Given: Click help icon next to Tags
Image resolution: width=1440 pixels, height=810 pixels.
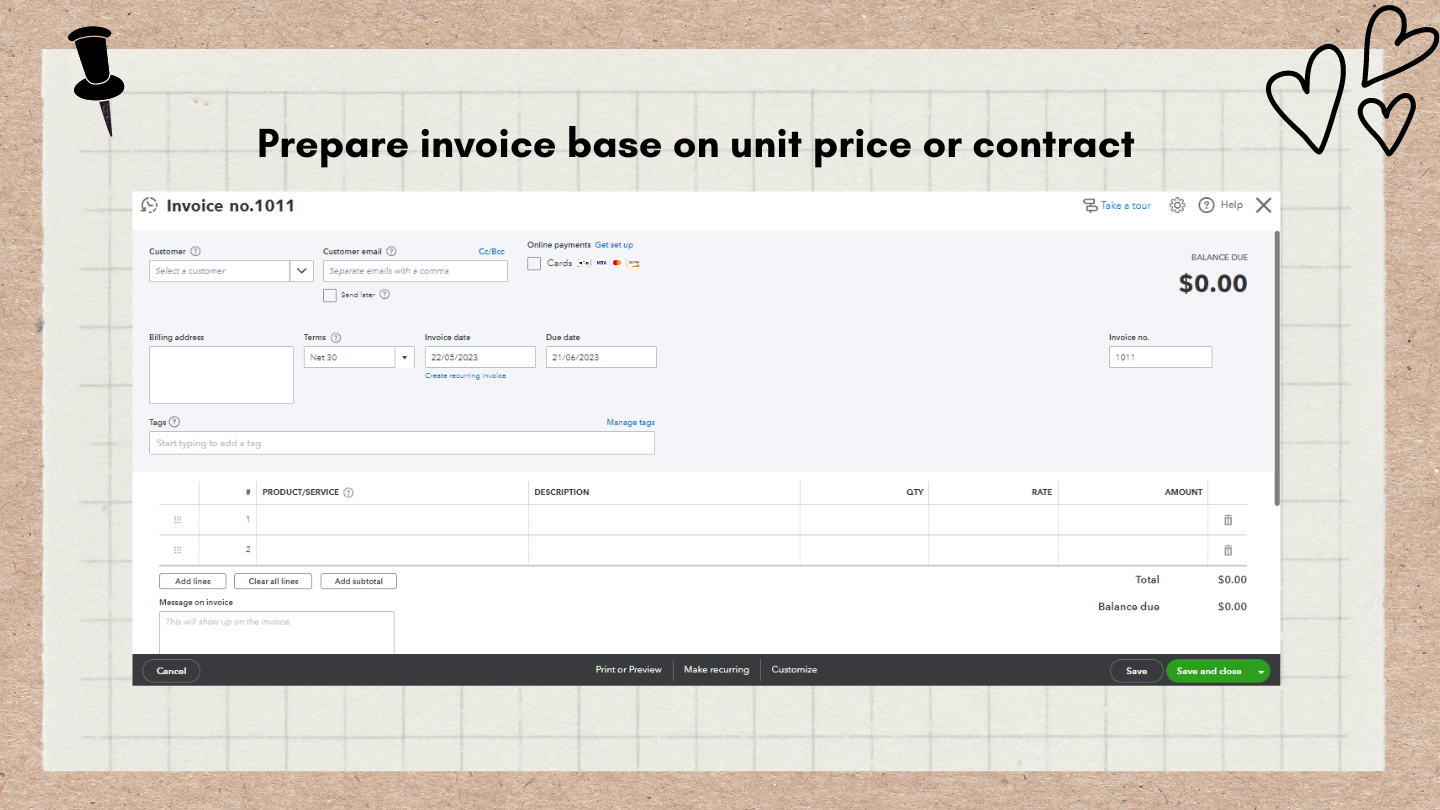Looking at the screenshot, I should 175,422.
